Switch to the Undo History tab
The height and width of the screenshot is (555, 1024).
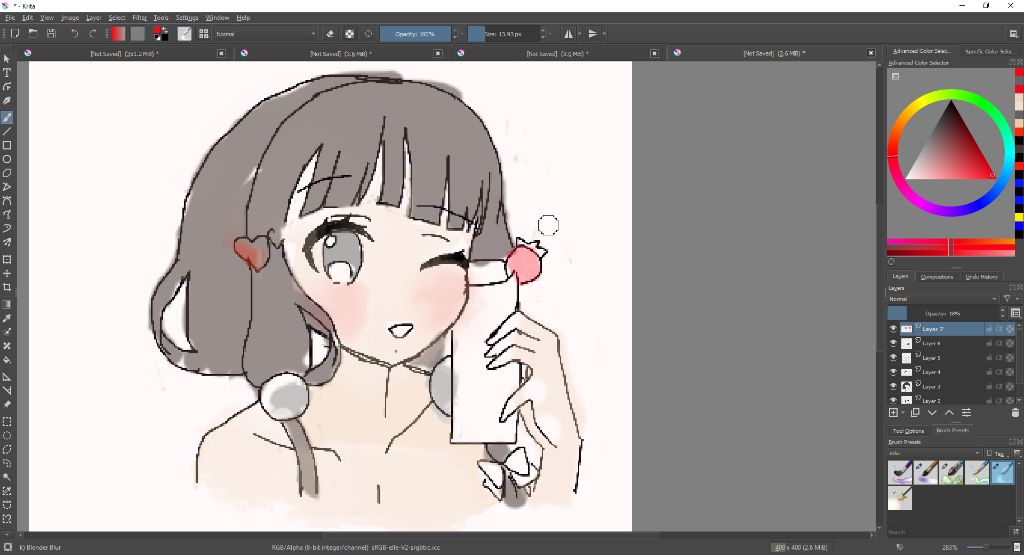[x=982, y=277]
